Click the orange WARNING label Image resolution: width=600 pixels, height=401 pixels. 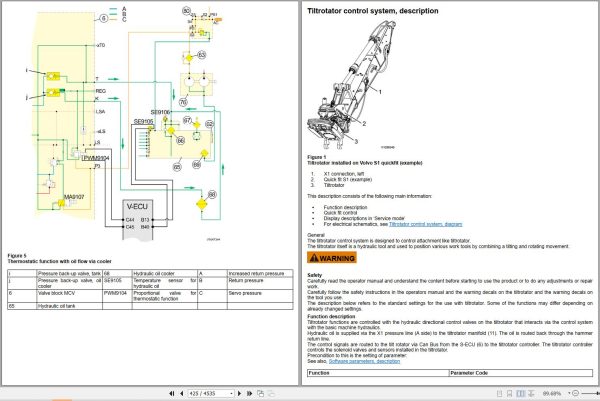(332, 258)
